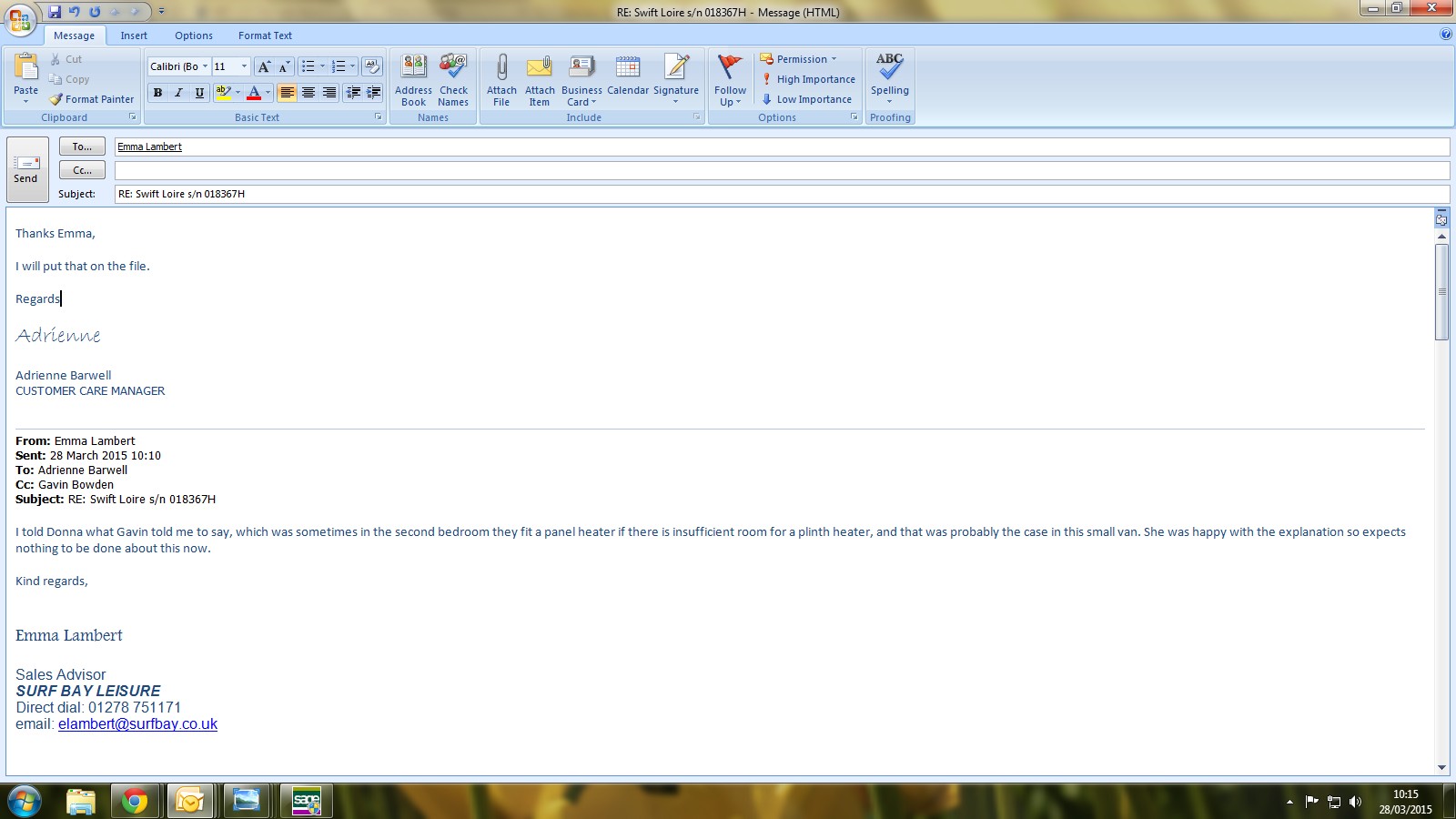Open elambert@surfbay.co.uk email link
Image resolution: width=1456 pixels, height=819 pixels.
(137, 724)
